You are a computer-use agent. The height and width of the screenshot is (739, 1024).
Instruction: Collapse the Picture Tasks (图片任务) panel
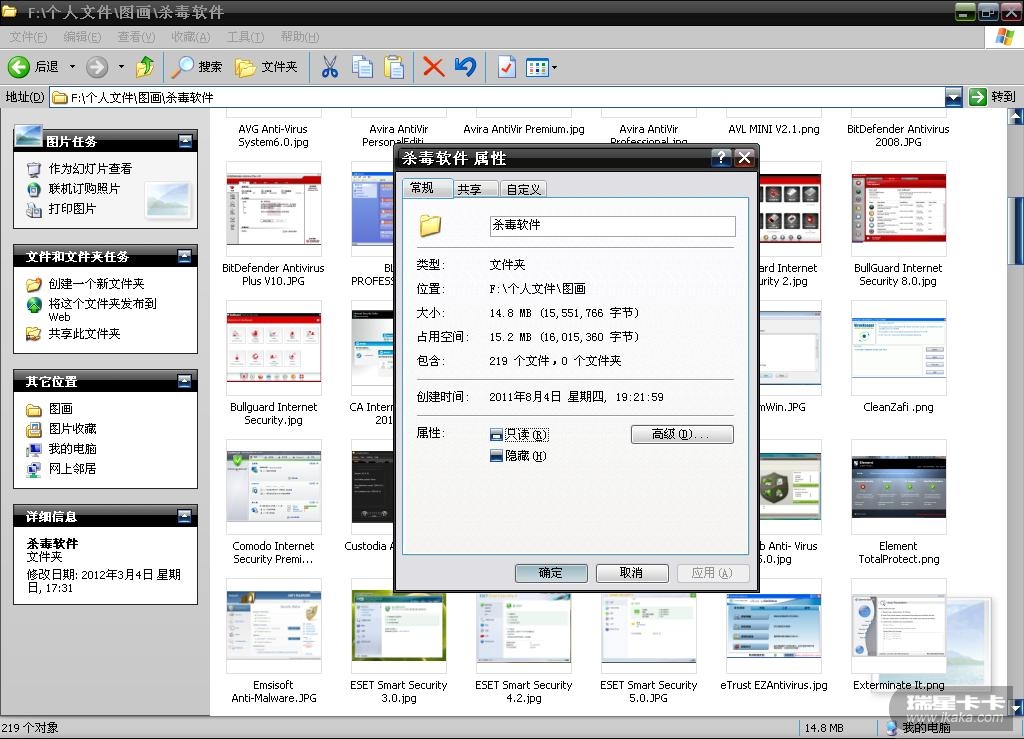pyautogui.click(x=185, y=141)
